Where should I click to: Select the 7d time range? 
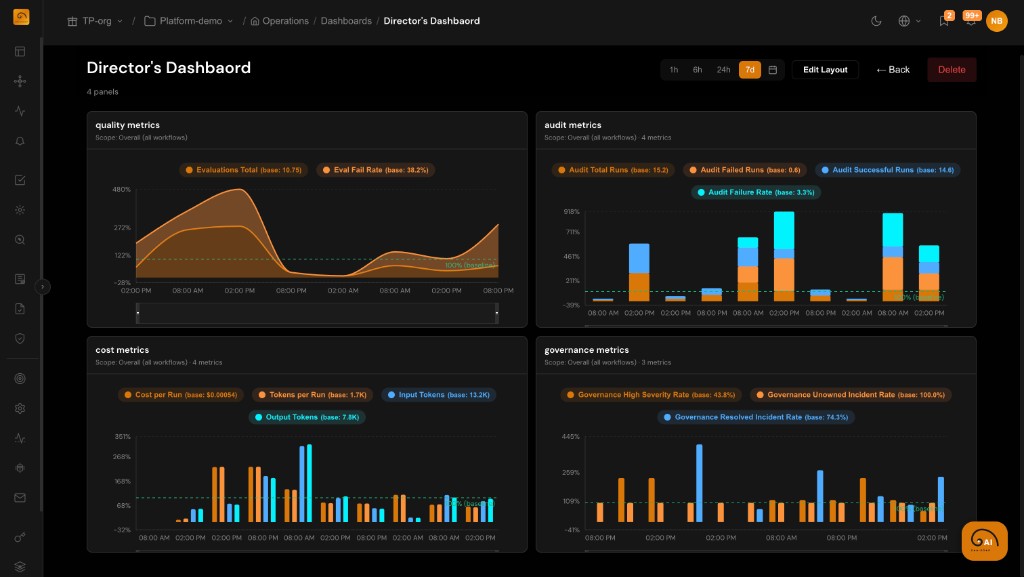click(x=750, y=70)
